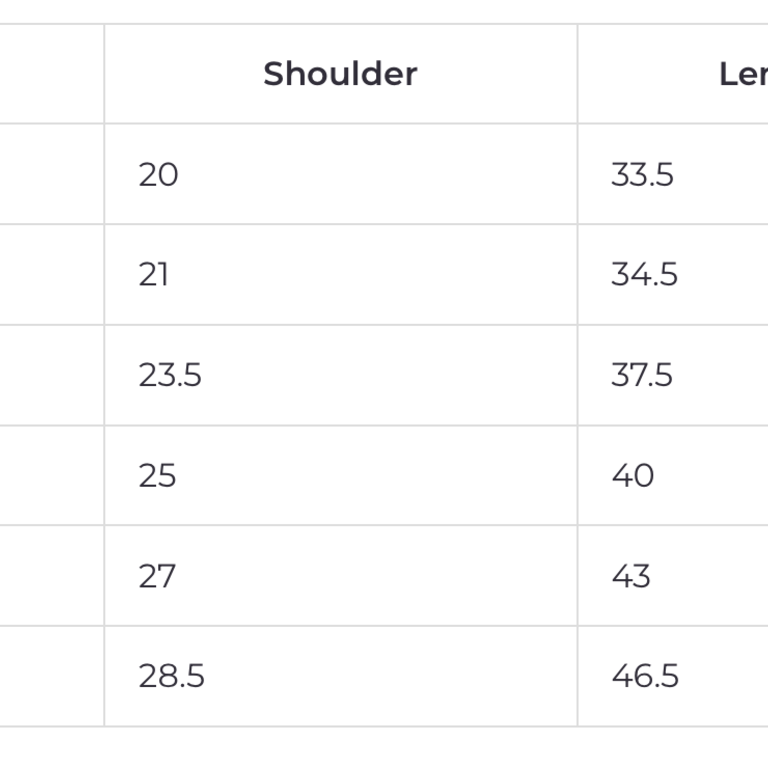
Task: Click the blank cell left of Shoulder 20
Action: [50, 175]
